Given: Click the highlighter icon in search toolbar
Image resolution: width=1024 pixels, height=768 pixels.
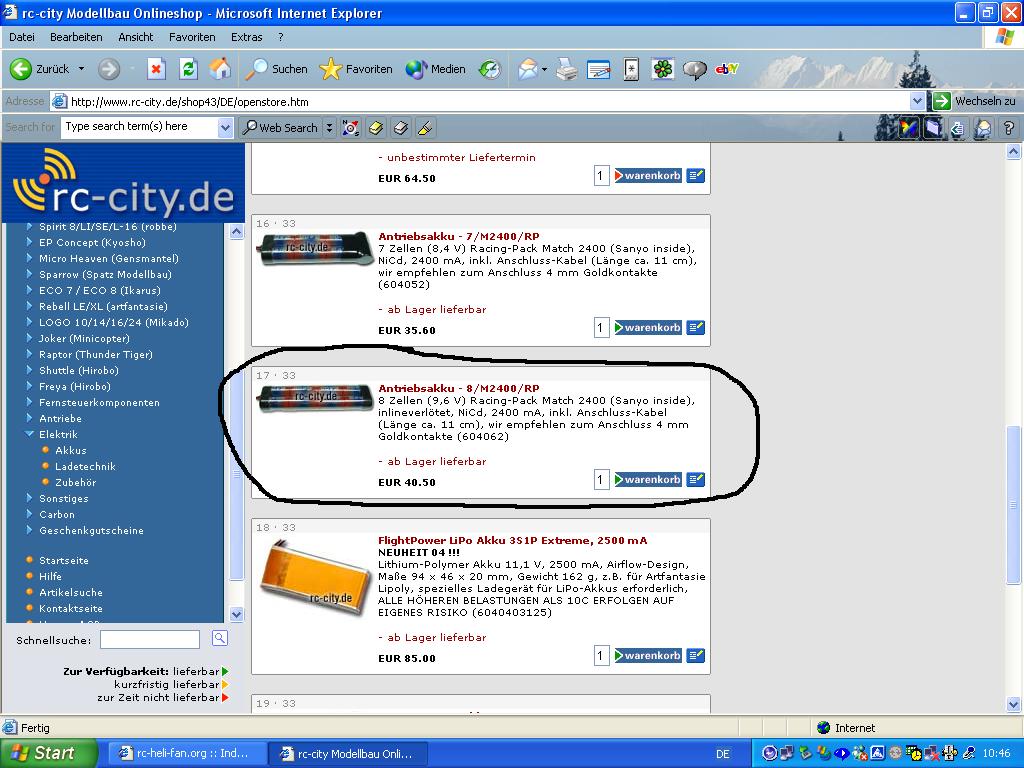Looking at the screenshot, I should click(x=425, y=128).
